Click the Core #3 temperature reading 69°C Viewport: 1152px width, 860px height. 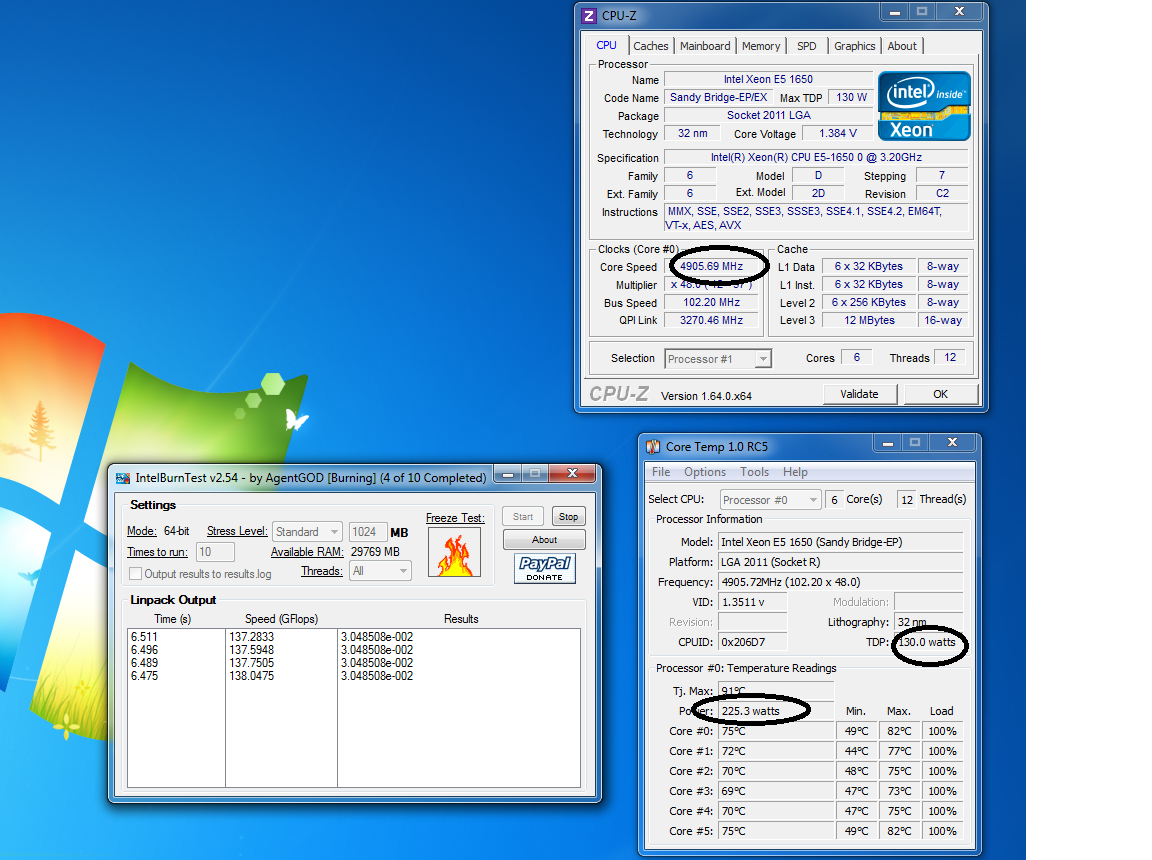tap(777, 791)
